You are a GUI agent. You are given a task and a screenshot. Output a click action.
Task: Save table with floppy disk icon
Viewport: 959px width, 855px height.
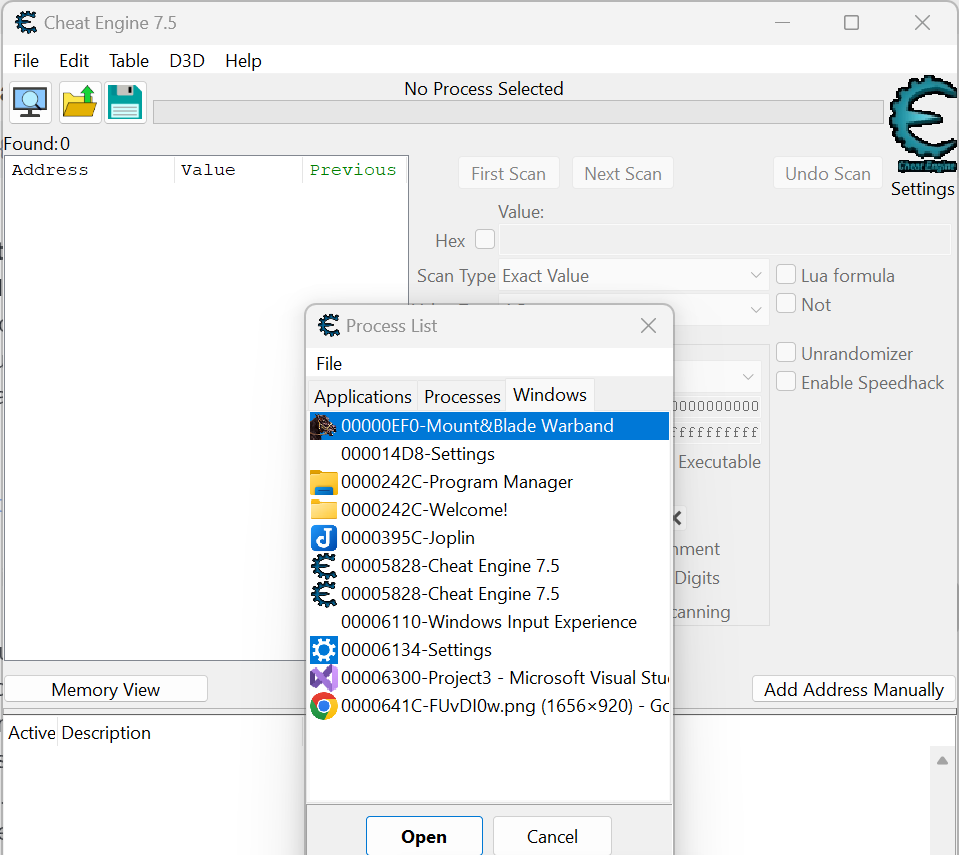click(x=125, y=102)
